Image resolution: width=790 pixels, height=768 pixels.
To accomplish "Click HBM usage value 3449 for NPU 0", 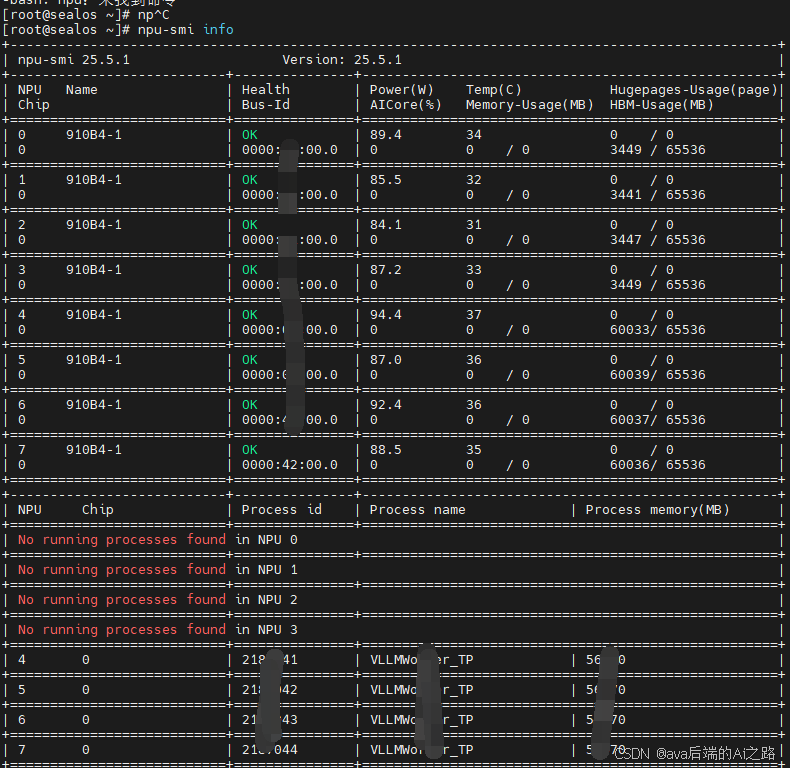I will [x=626, y=150].
